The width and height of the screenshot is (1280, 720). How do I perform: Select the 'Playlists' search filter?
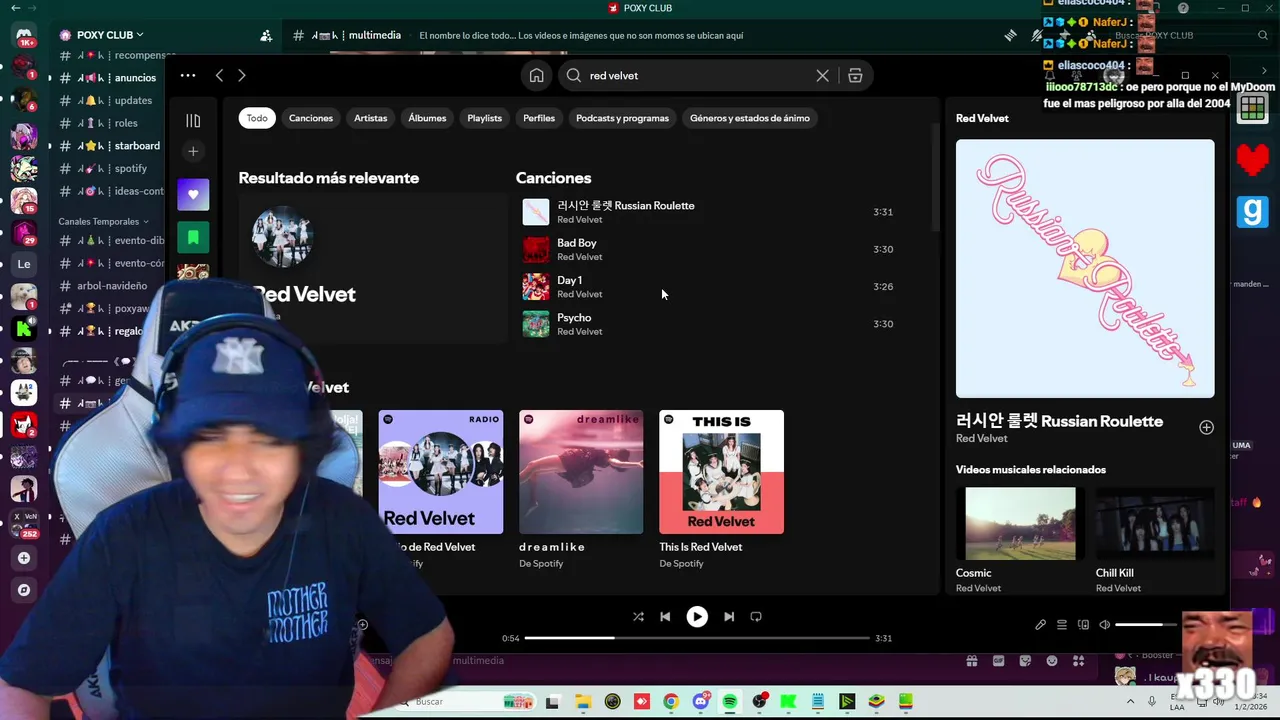click(x=484, y=118)
